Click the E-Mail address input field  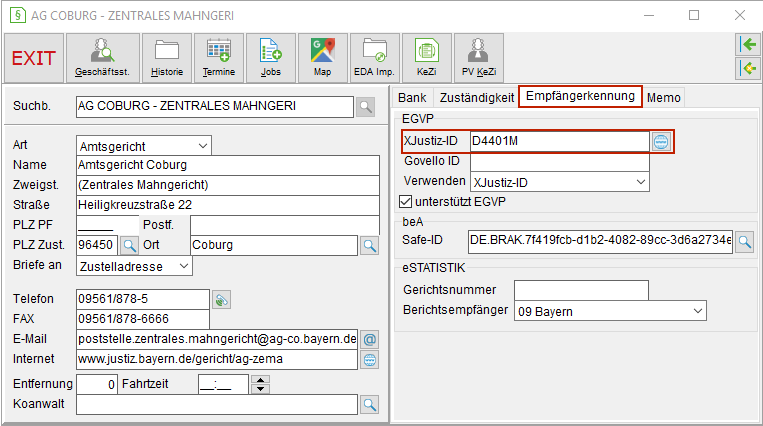[217, 339]
